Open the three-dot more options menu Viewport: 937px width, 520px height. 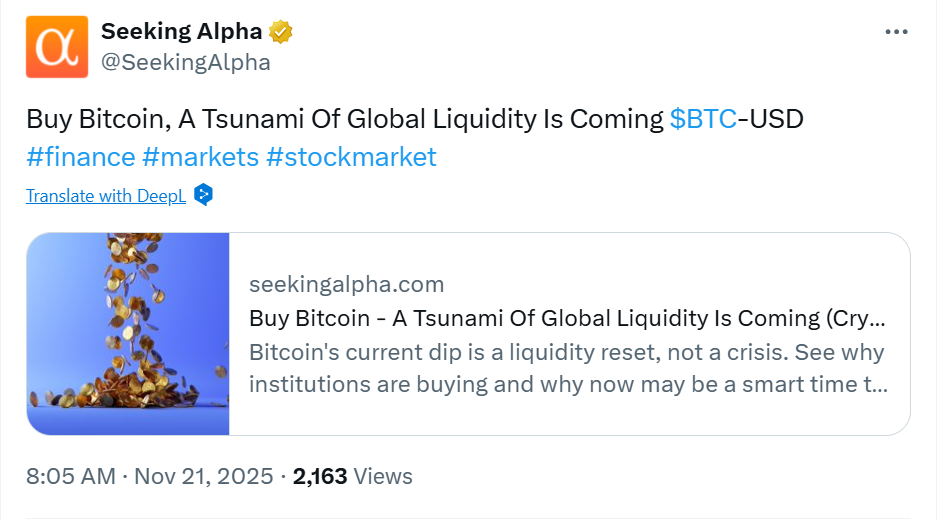coord(896,32)
